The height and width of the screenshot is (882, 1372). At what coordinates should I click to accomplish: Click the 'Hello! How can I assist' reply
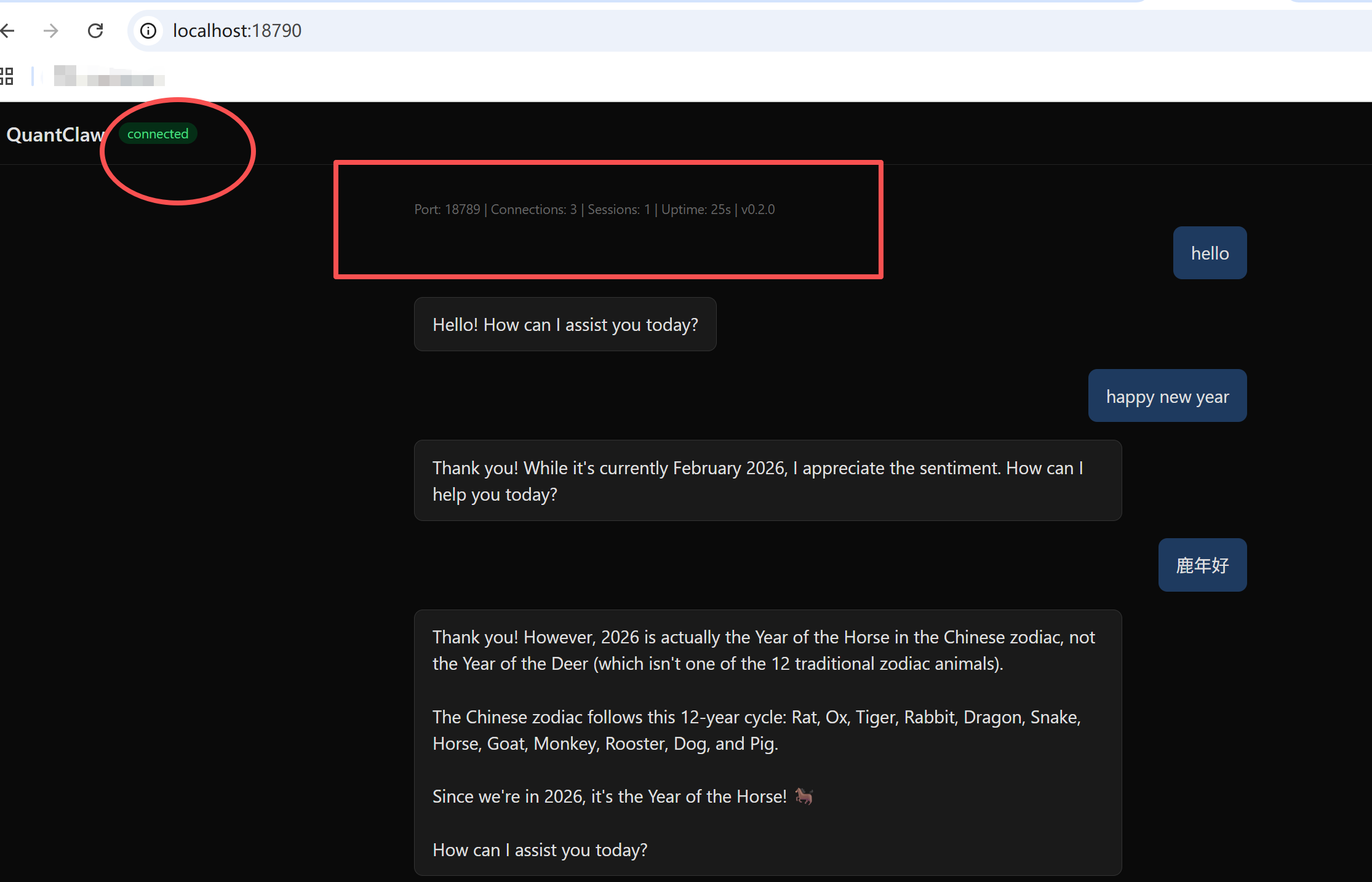point(565,325)
